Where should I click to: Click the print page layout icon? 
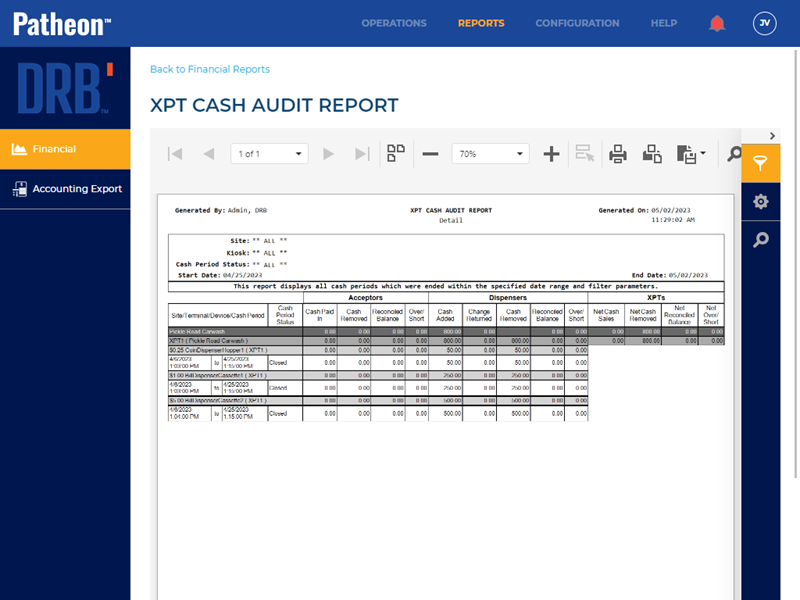[x=652, y=154]
